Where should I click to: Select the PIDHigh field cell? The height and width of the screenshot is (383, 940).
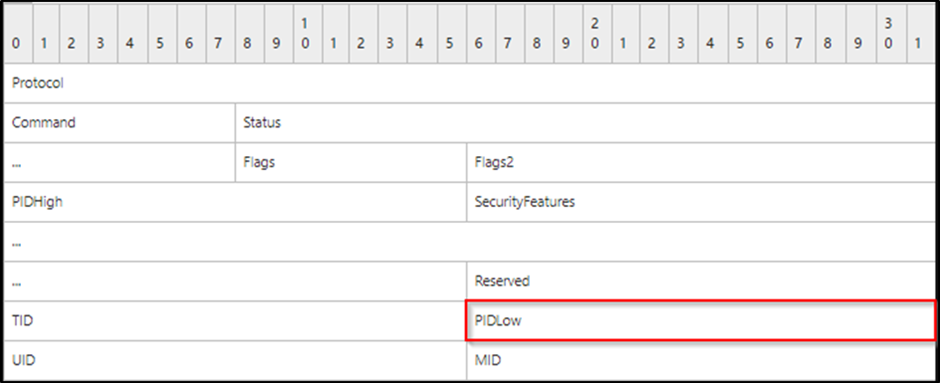pyautogui.click(x=235, y=202)
